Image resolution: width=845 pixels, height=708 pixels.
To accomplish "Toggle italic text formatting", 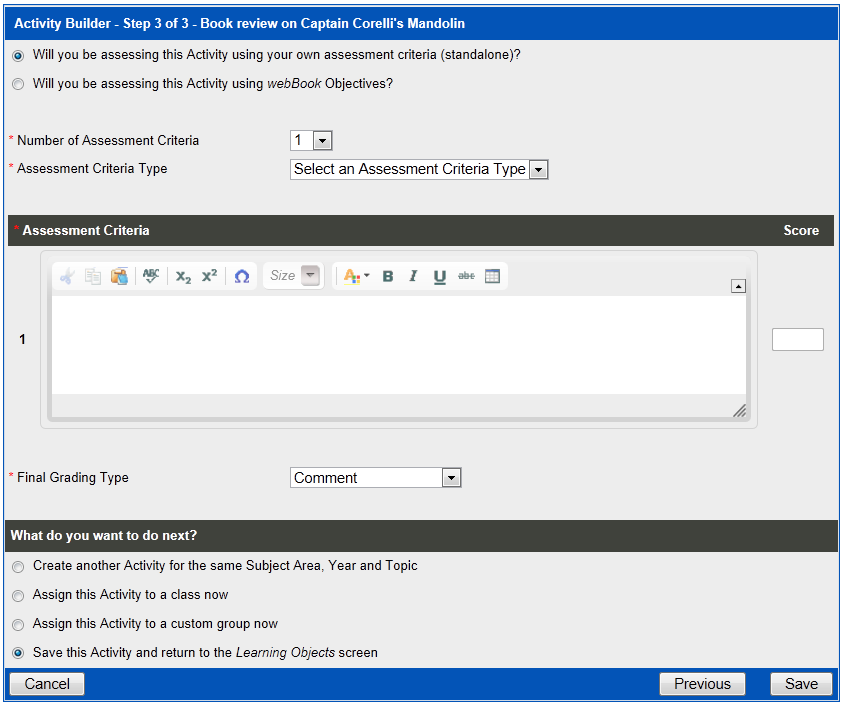I will point(413,277).
